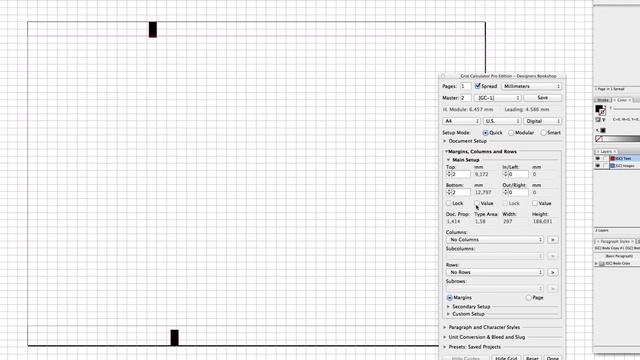Select Quick setup mode

pyautogui.click(x=485, y=133)
